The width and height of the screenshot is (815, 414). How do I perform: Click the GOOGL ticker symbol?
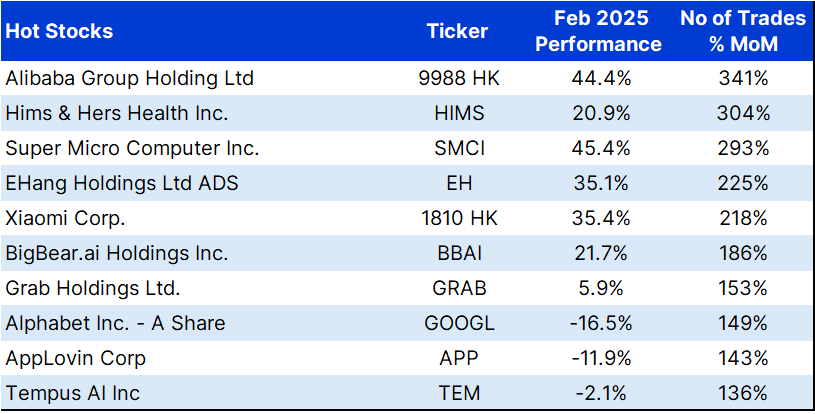(x=457, y=324)
